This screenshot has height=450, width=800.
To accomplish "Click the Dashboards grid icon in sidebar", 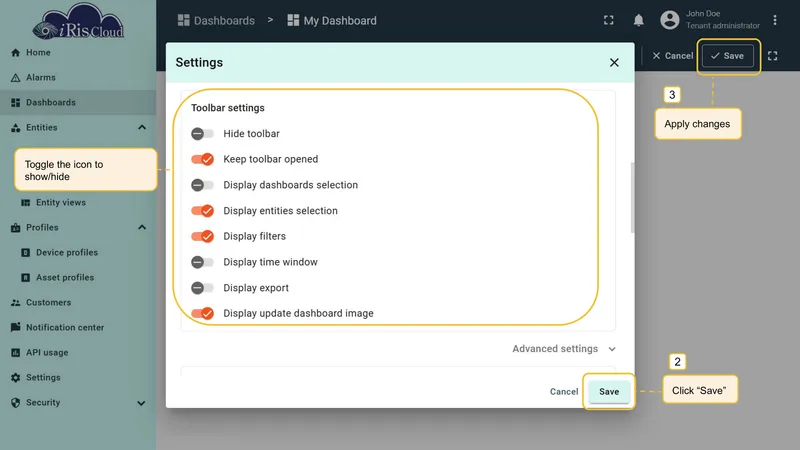I will (x=15, y=103).
